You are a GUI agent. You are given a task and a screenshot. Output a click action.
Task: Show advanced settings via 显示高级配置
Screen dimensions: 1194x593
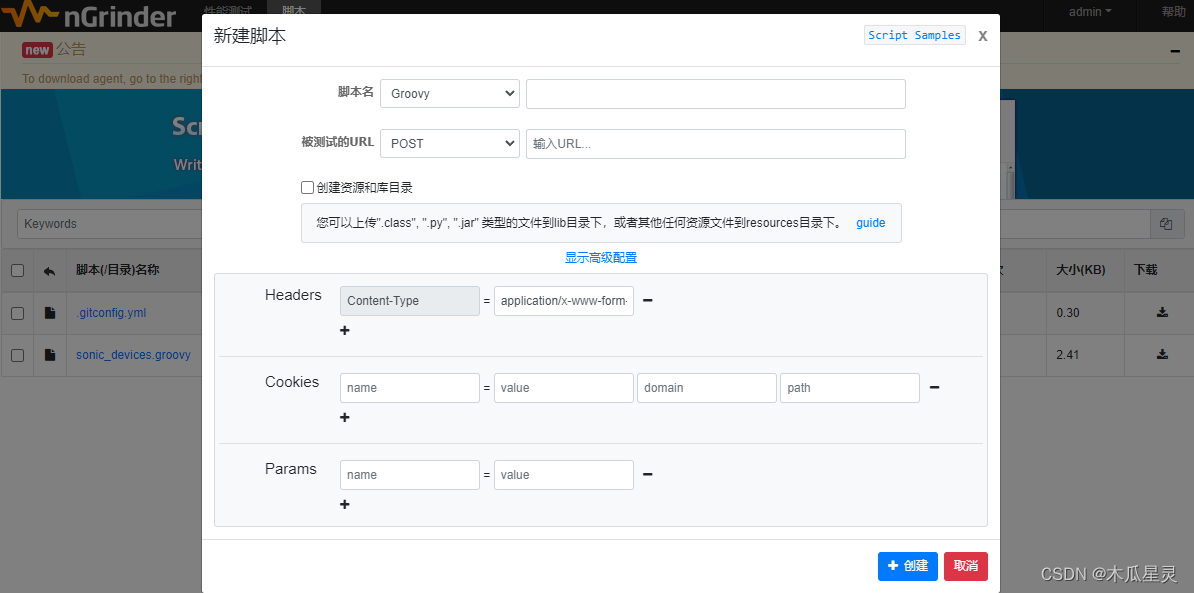(600, 256)
